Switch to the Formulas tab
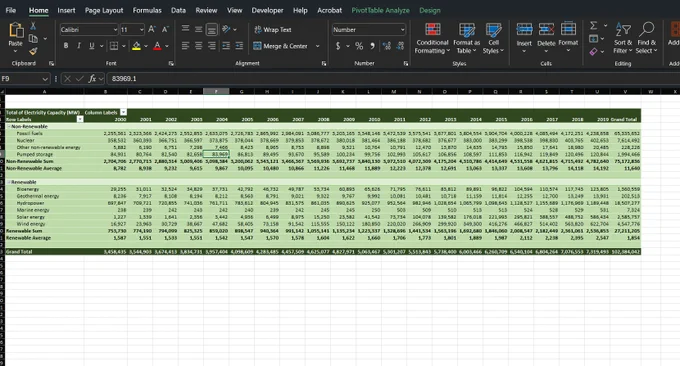 (147, 10)
